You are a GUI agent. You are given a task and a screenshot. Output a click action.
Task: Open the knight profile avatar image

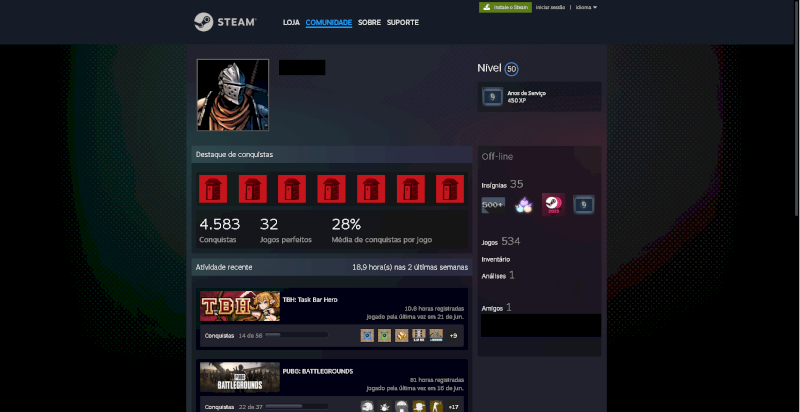tap(233, 95)
